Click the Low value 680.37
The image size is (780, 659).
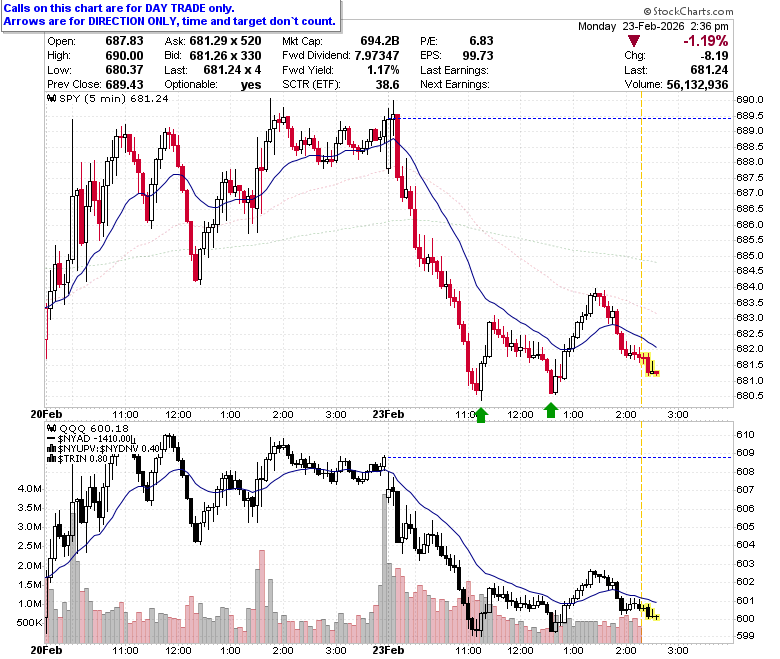coord(124,70)
